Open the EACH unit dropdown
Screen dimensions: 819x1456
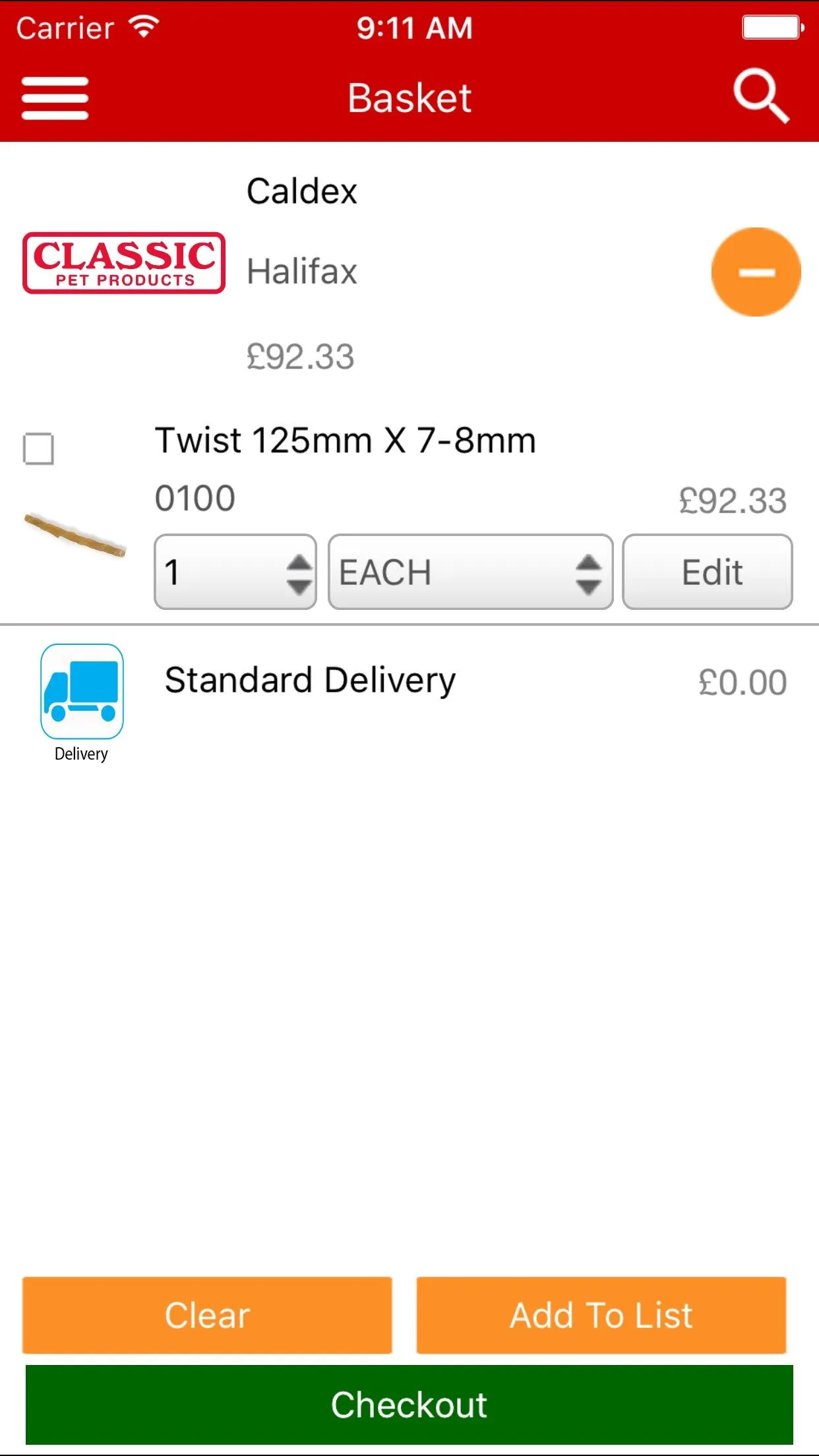click(470, 572)
